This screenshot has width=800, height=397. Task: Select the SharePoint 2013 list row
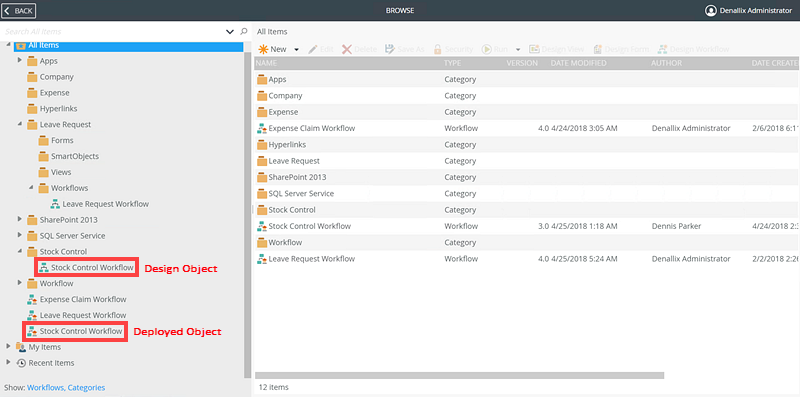[x=527, y=177]
